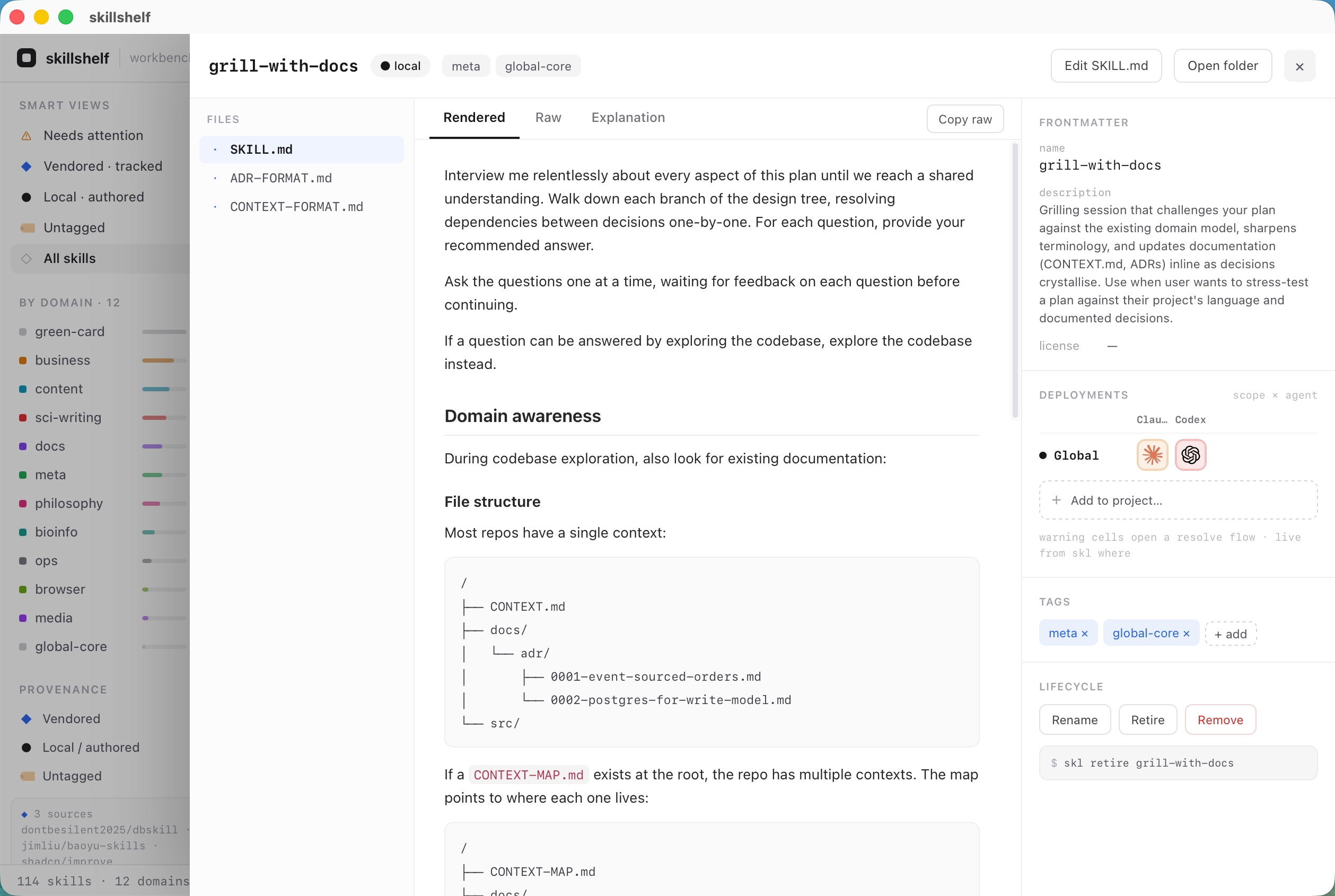
Task: Click Add to project field
Action: (x=1178, y=500)
